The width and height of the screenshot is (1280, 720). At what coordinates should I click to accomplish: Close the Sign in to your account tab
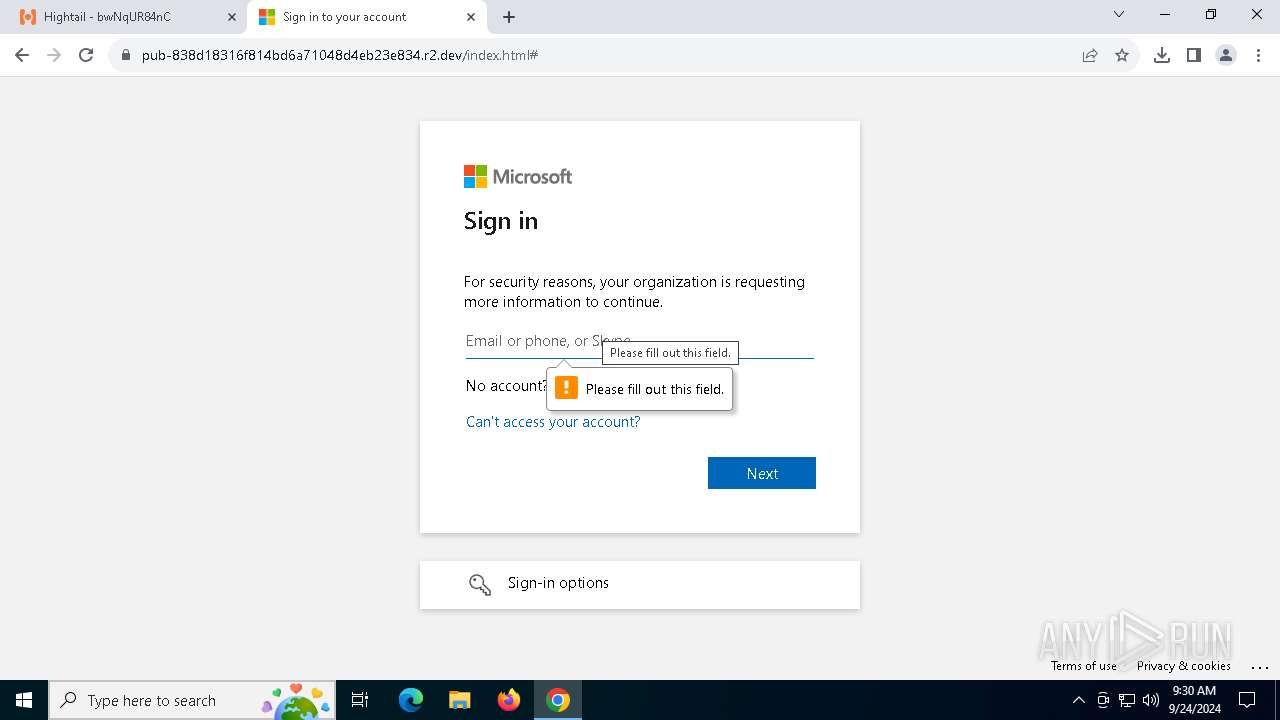pyautogui.click(x=471, y=17)
